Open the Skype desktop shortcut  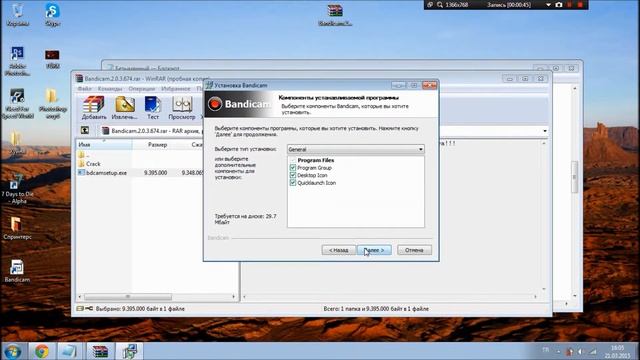(52, 15)
